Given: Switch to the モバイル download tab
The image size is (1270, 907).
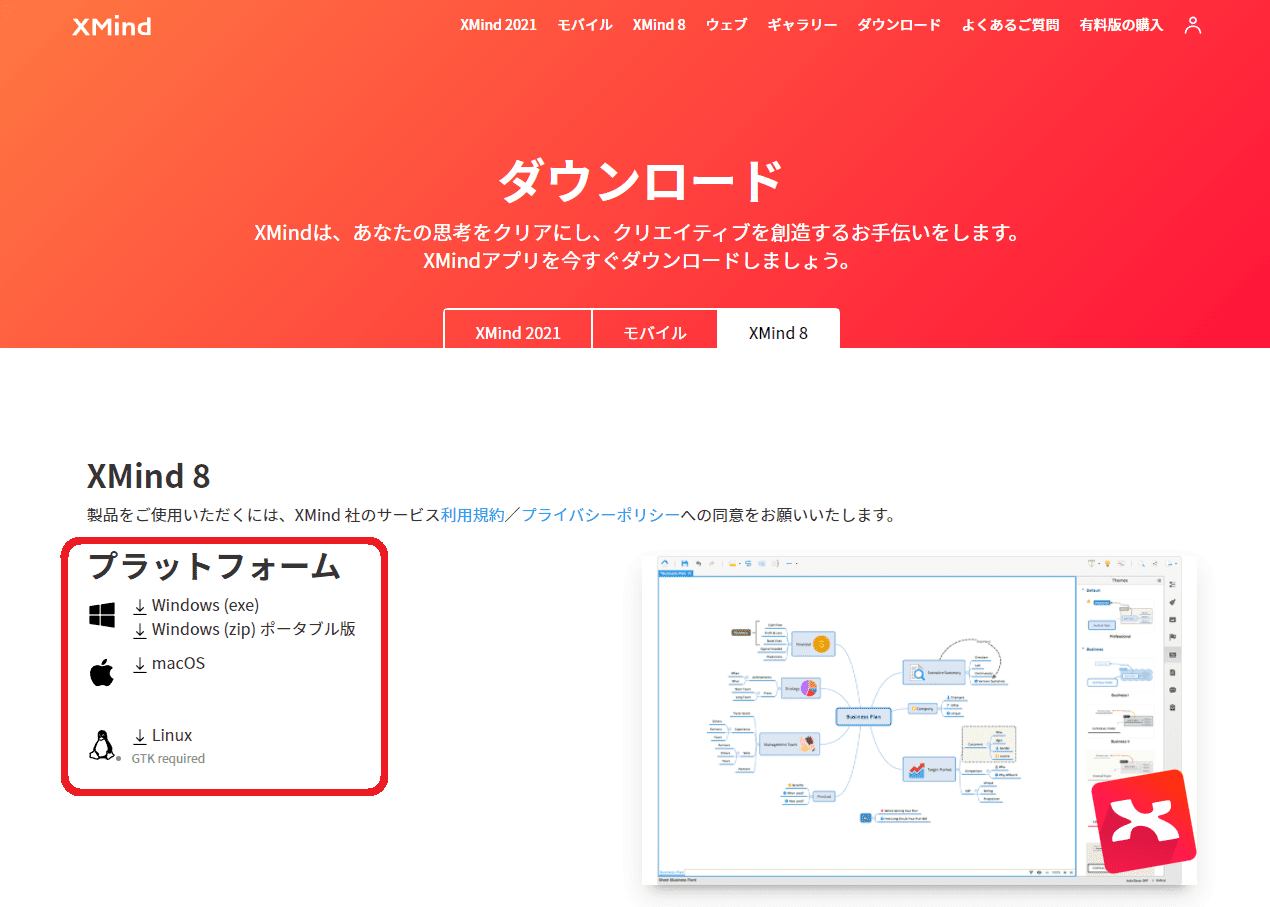Looking at the screenshot, I should (x=655, y=332).
